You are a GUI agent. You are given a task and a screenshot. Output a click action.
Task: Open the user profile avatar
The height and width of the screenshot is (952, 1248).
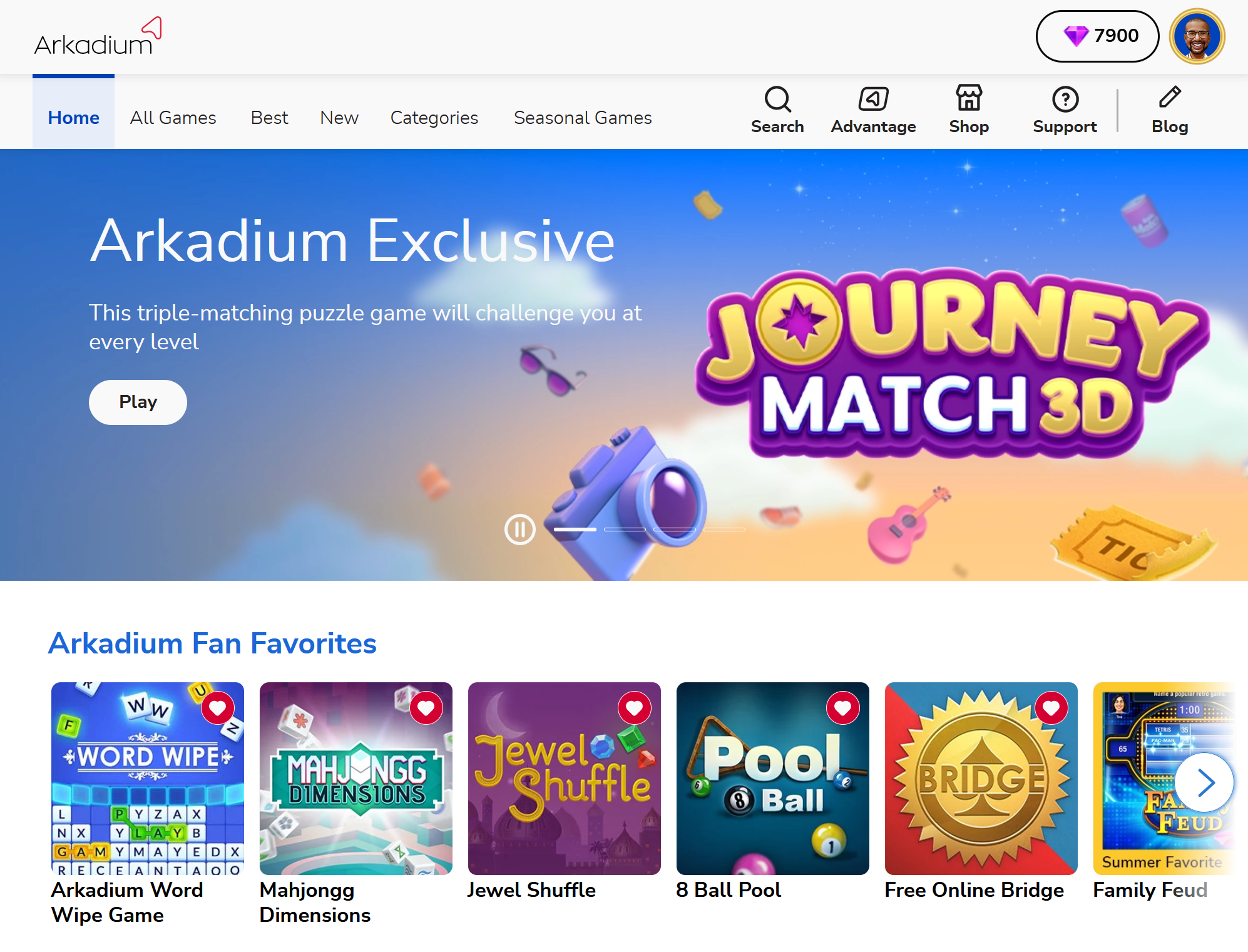coord(1197,36)
